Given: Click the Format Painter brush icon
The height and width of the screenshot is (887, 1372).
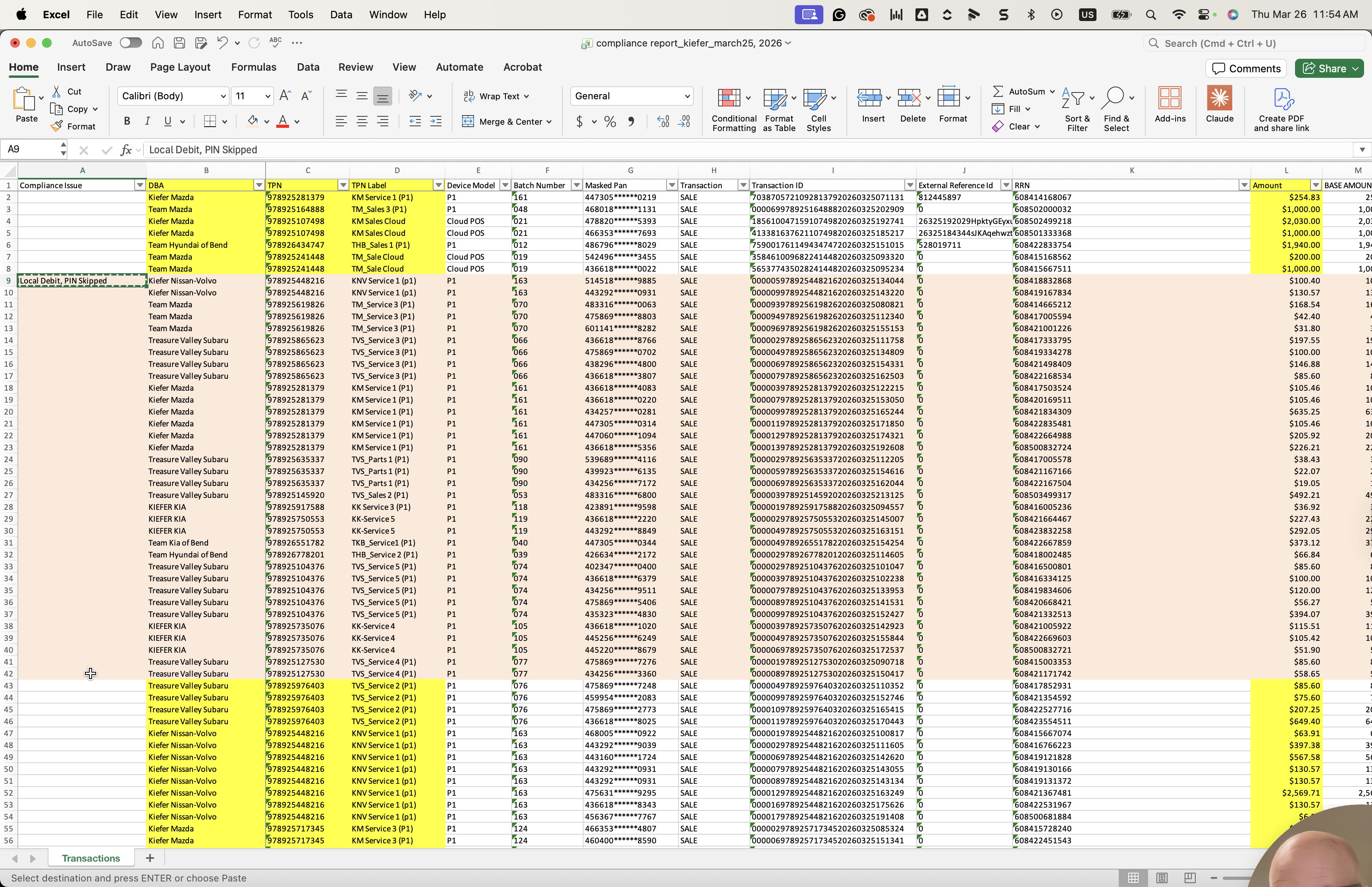Looking at the screenshot, I should coord(56,126).
